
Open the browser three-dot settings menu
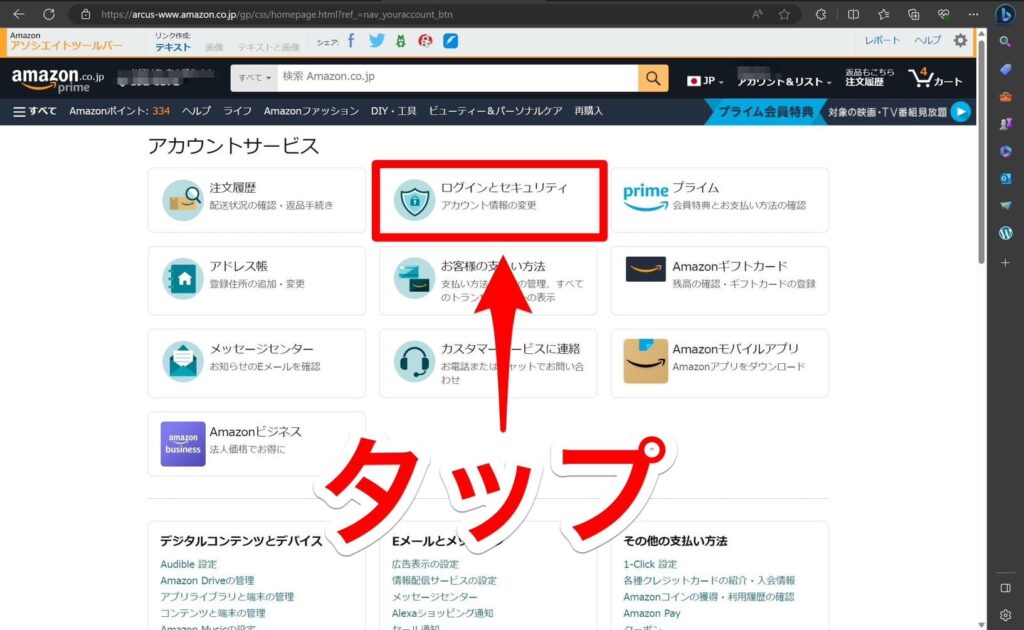[973, 14]
